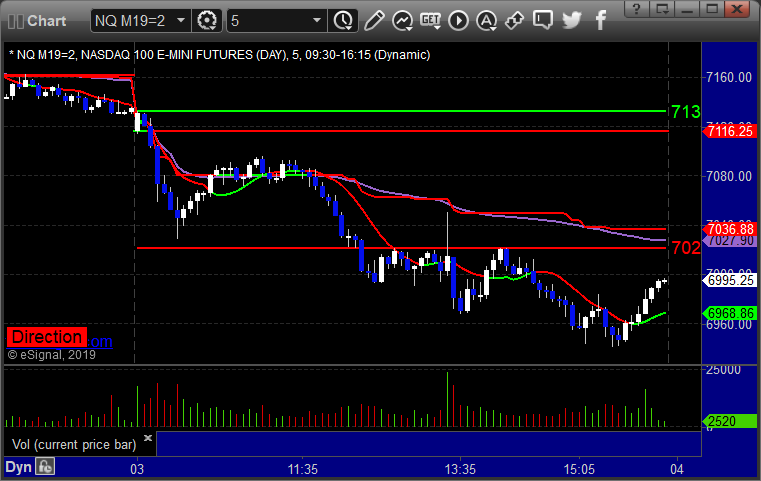
Task: Click the share arrows icon in toolbar
Action: point(514,21)
